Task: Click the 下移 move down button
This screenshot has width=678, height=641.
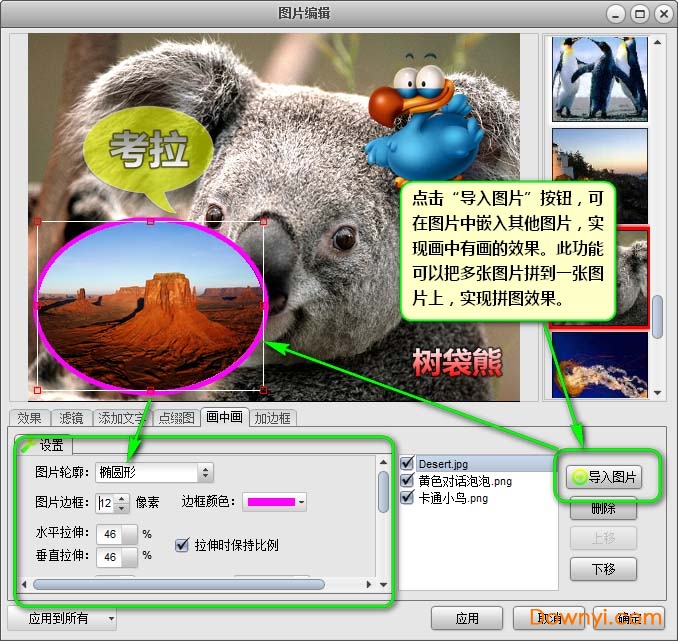Action: click(602, 569)
